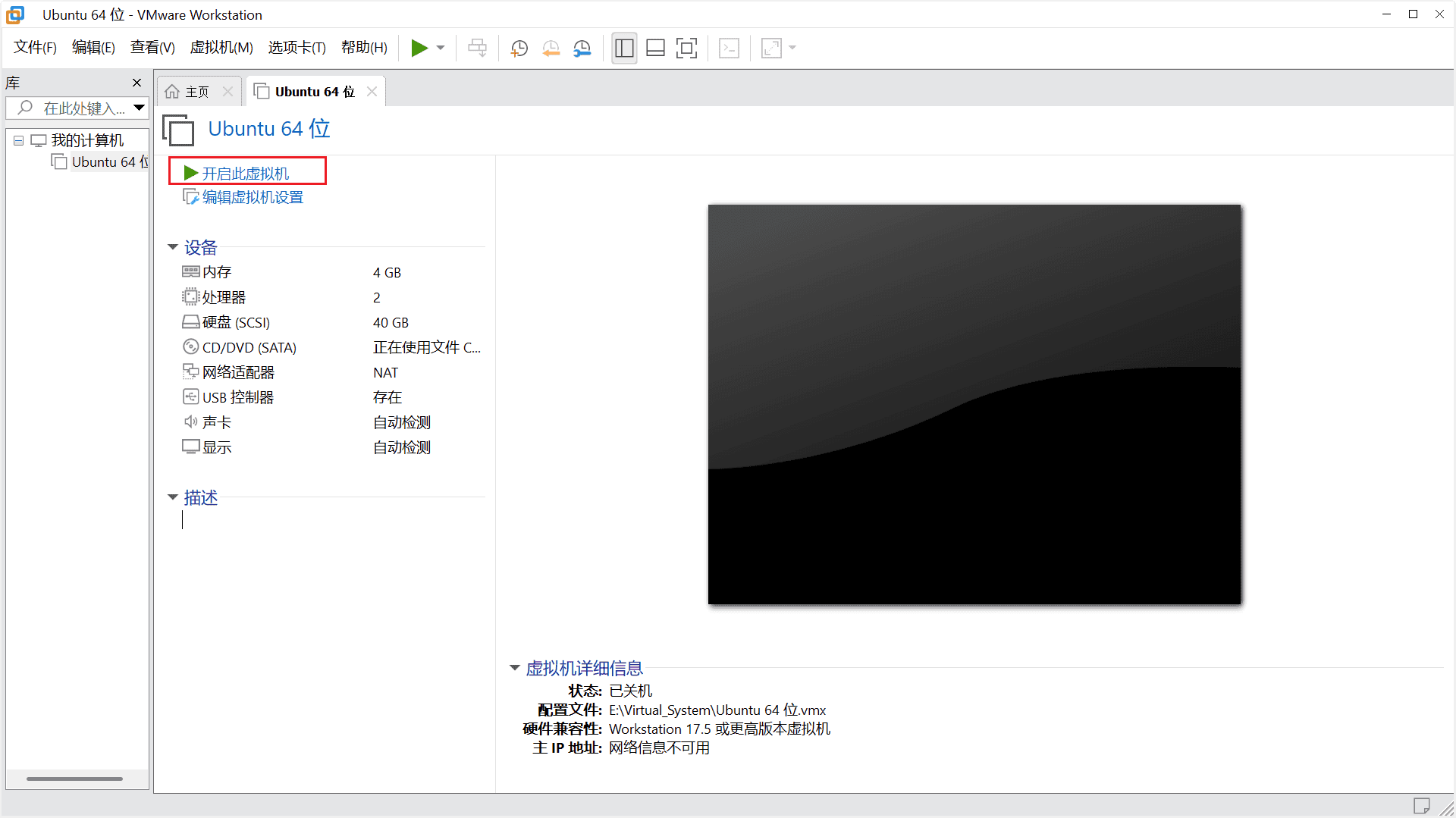Open the 选项卡(T) menu

point(297,48)
